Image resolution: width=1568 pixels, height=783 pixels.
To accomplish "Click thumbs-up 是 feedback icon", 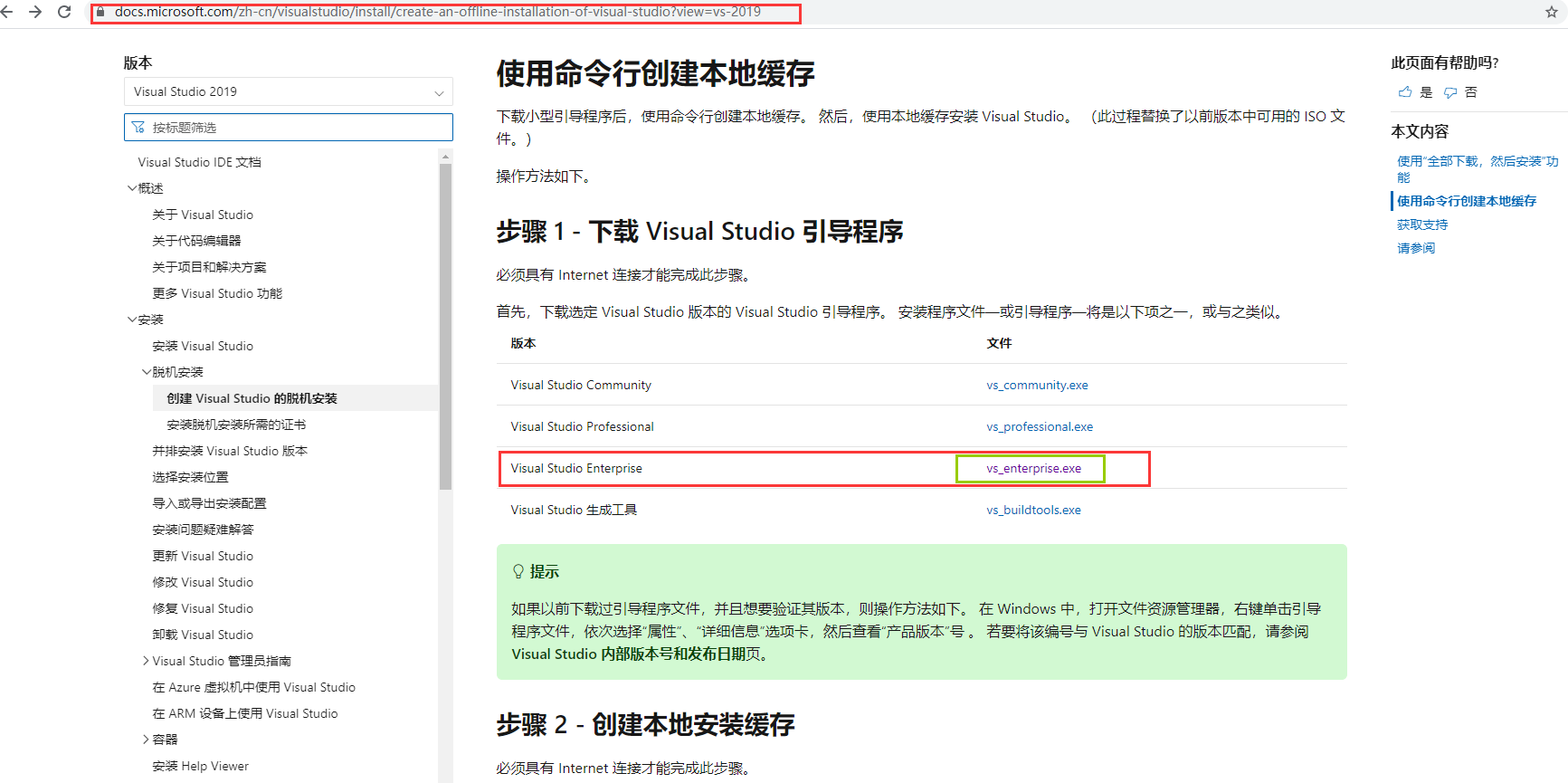I will 1405,92.
